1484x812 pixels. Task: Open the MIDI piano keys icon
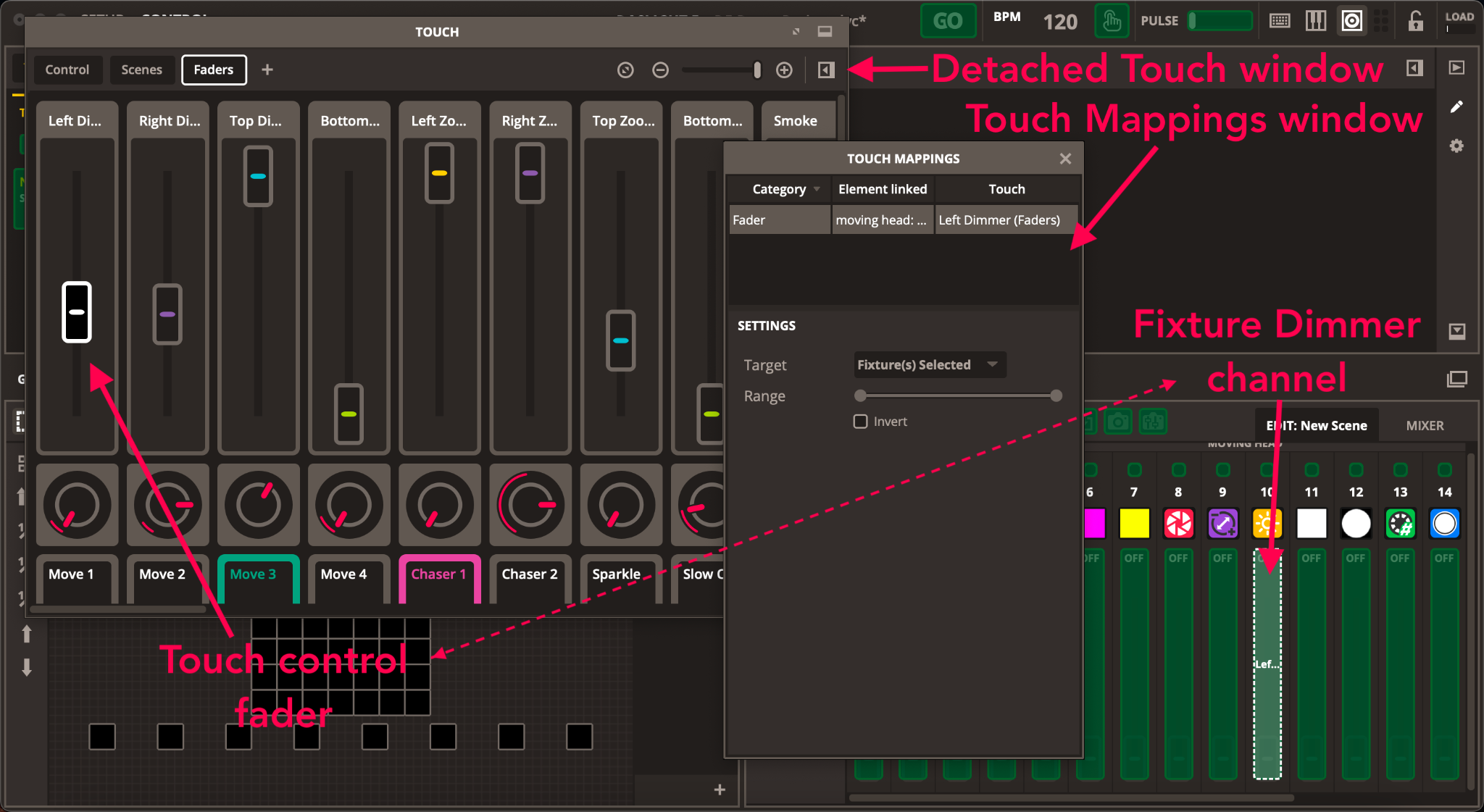pyautogui.click(x=1315, y=21)
